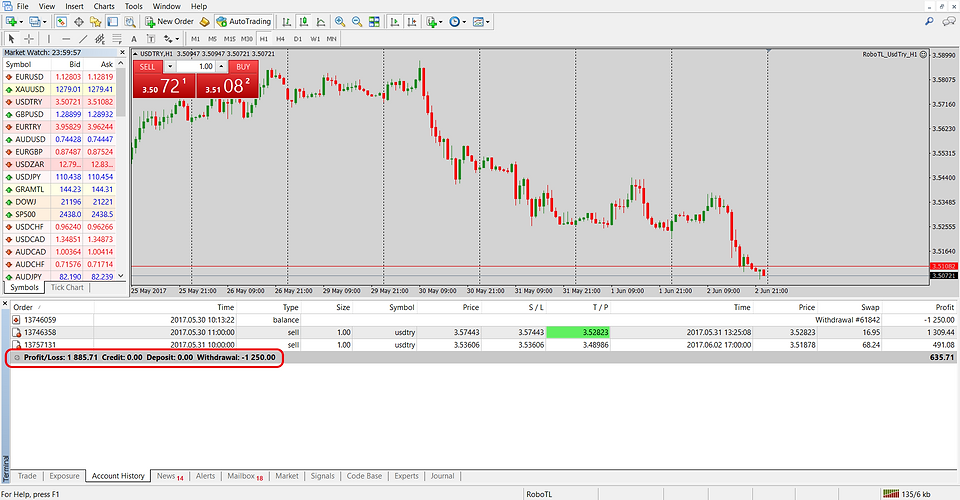The image size is (960, 500).
Task: Open the Mailbox tab
Action: point(245,476)
